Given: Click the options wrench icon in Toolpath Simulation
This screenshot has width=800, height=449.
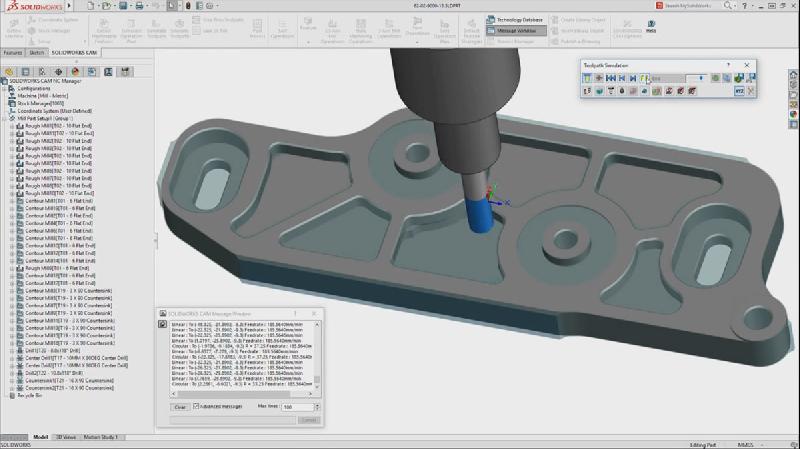Looking at the screenshot, I should click(751, 91).
